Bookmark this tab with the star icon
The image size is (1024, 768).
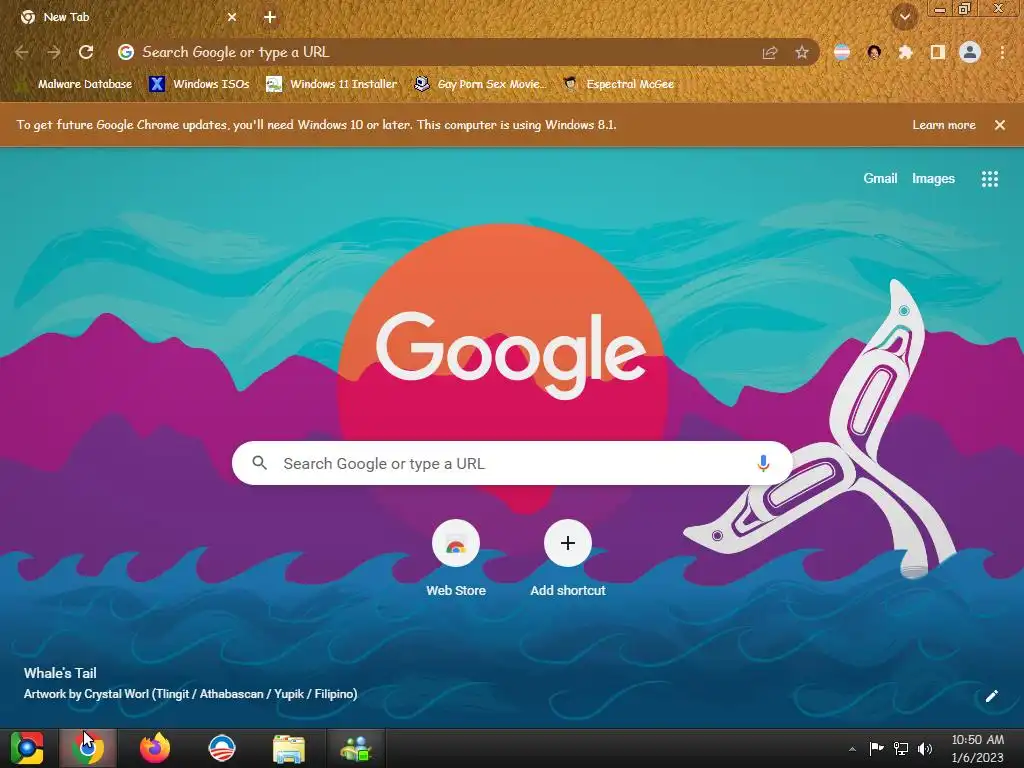coord(802,52)
